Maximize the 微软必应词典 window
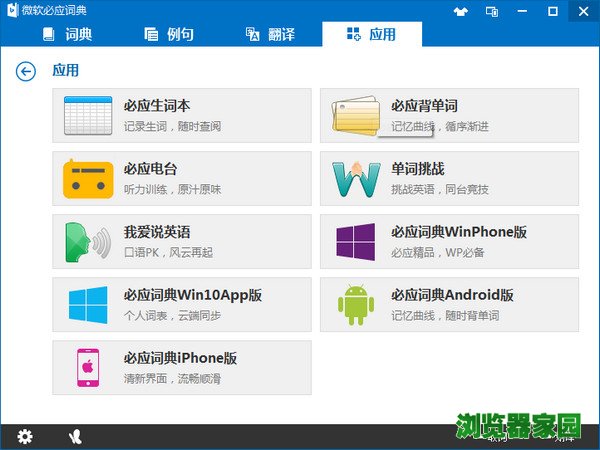The width and height of the screenshot is (600, 450). pos(551,11)
